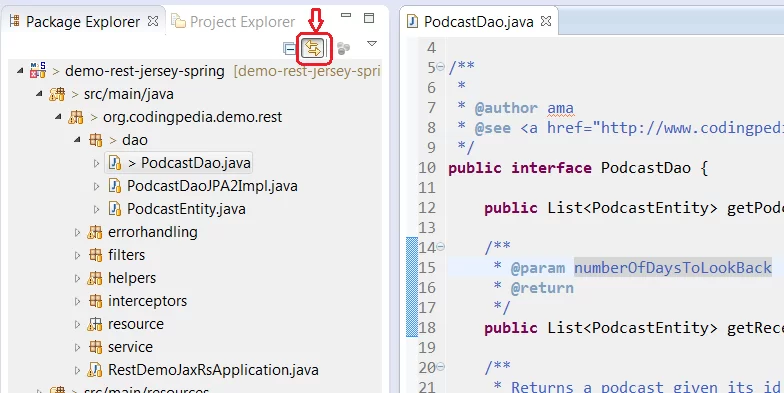Image resolution: width=784 pixels, height=393 pixels.
Task: Select errorhandling package
Action: 152,232
